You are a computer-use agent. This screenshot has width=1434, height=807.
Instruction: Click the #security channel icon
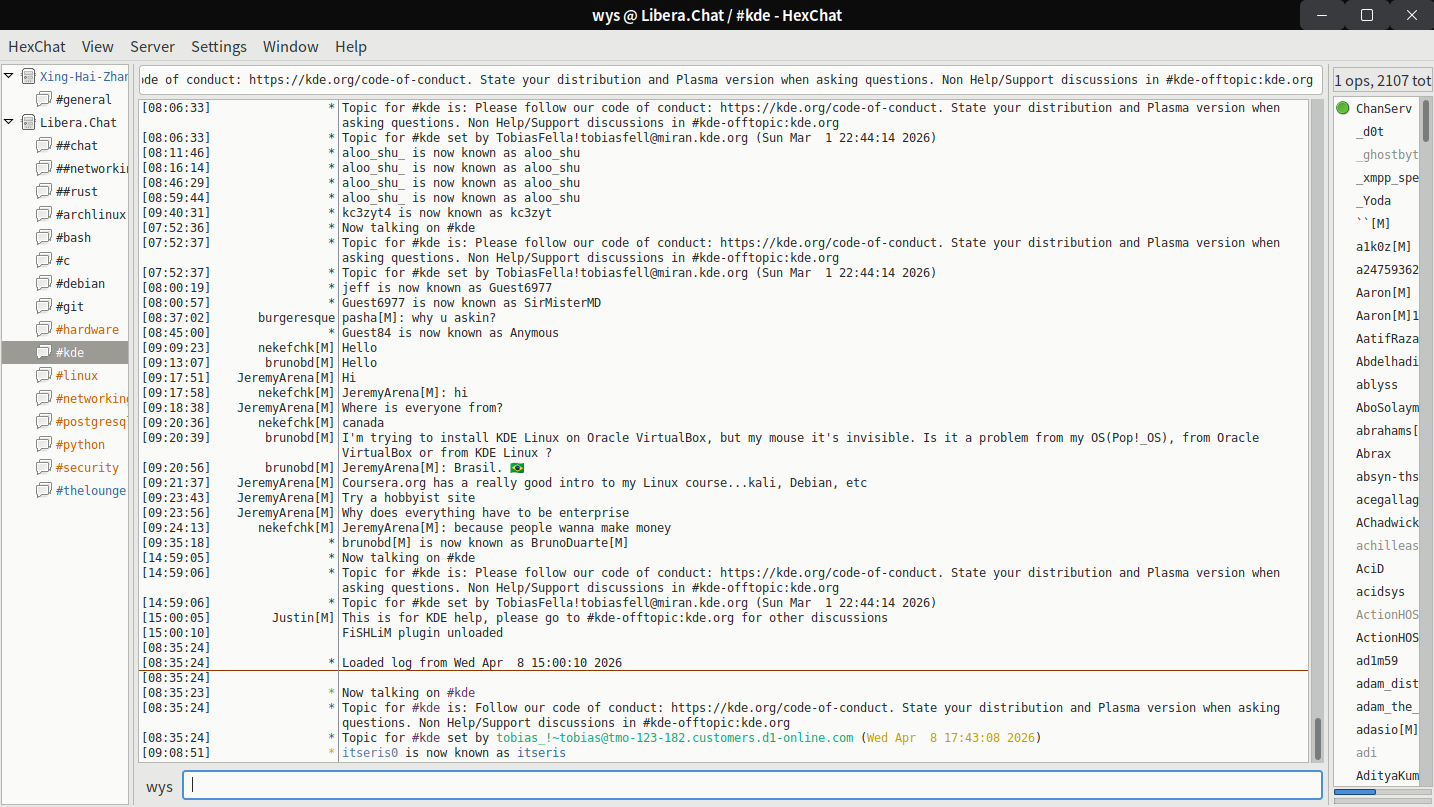pos(43,467)
